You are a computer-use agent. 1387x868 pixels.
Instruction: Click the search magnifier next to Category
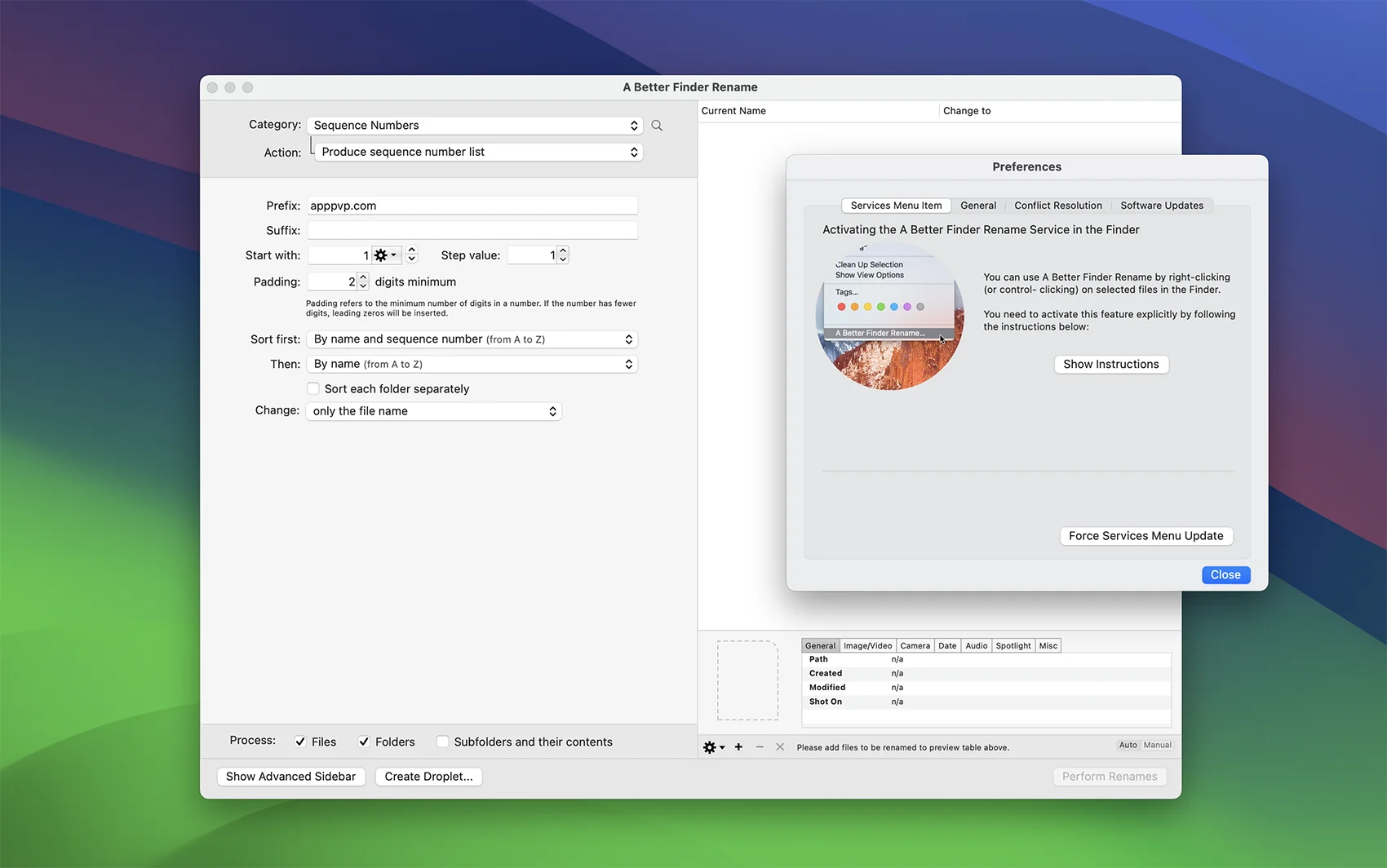[657, 126]
